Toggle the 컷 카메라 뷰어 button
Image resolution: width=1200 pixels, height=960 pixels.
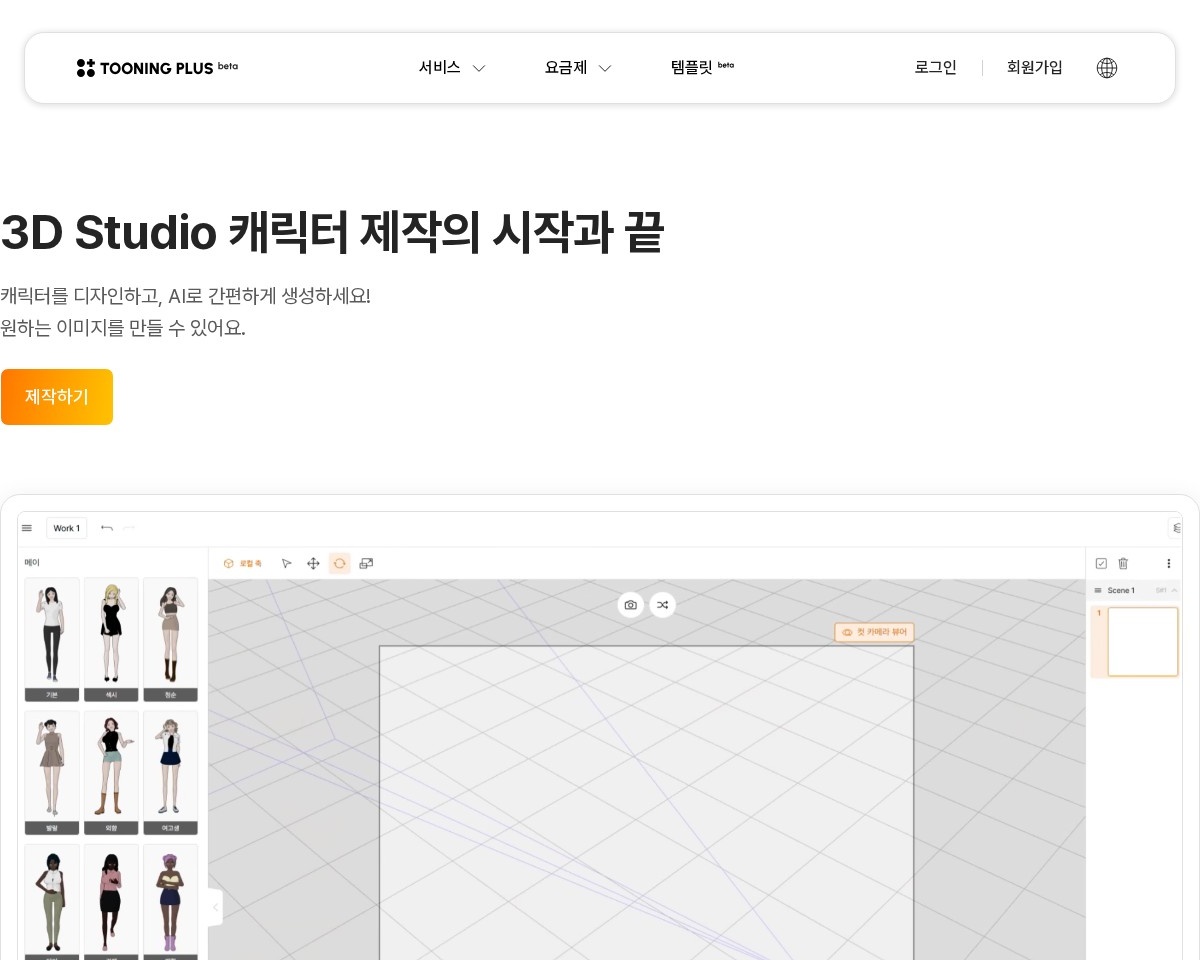click(x=874, y=633)
